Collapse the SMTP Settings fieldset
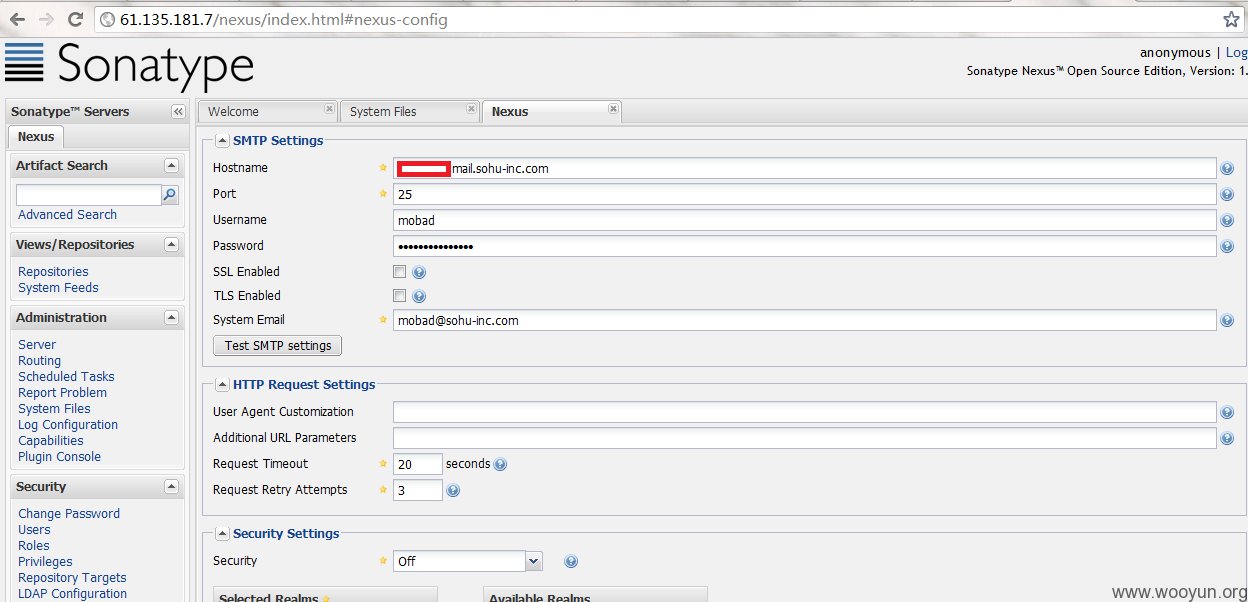This screenshot has width=1248, height=602. pyautogui.click(x=222, y=141)
